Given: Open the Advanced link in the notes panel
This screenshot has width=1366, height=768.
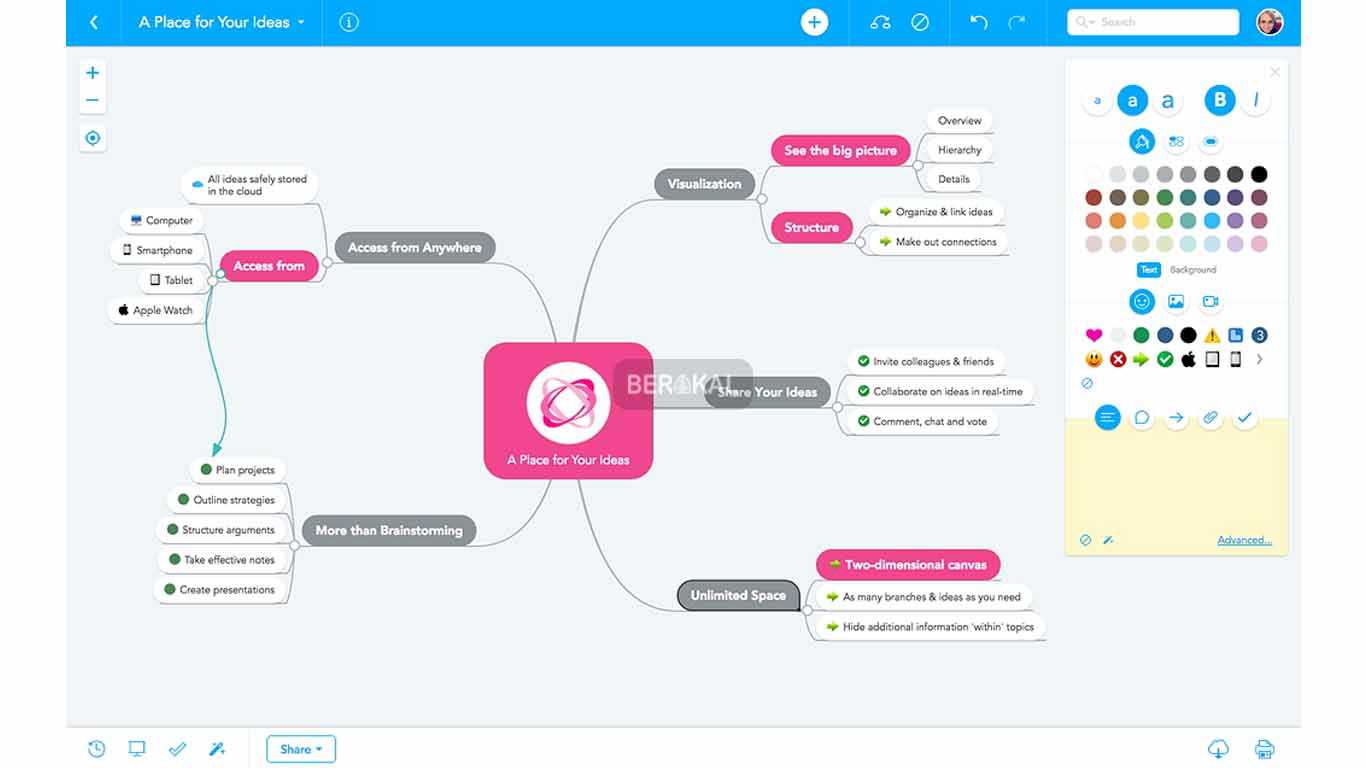Looking at the screenshot, I should coord(1244,540).
